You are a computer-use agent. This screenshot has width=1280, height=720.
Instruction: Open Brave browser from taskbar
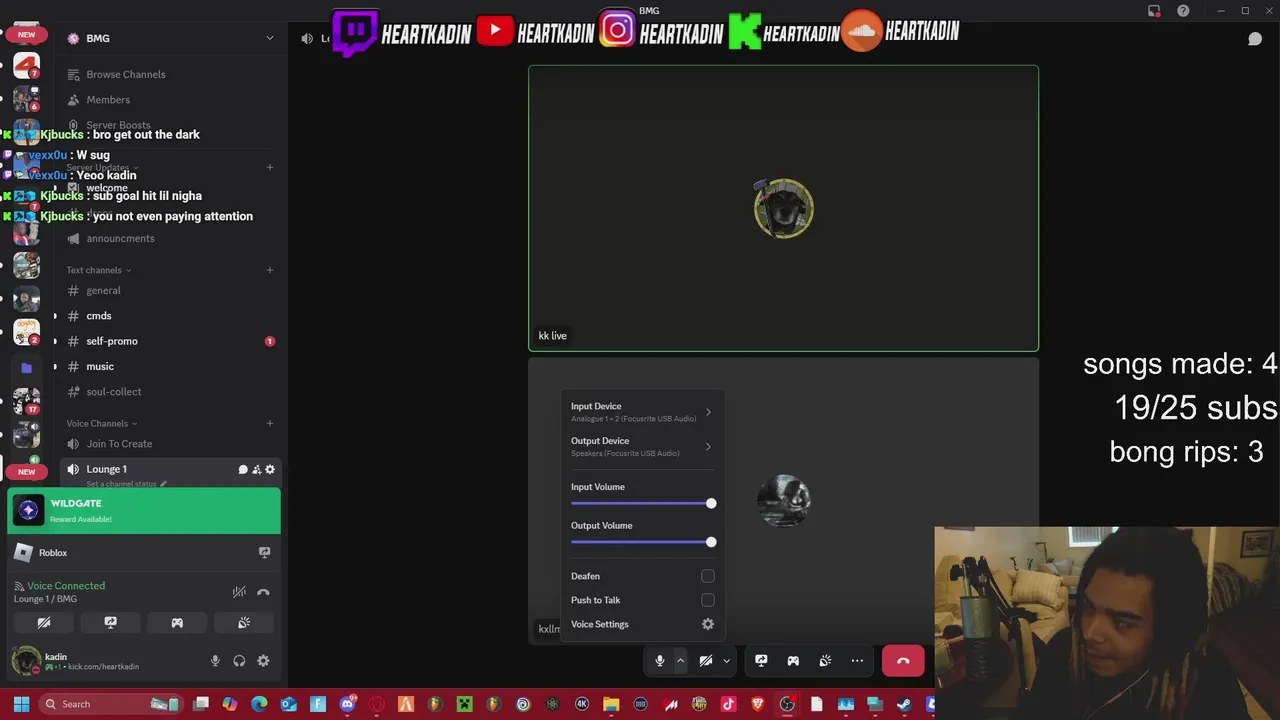(x=757, y=704)
